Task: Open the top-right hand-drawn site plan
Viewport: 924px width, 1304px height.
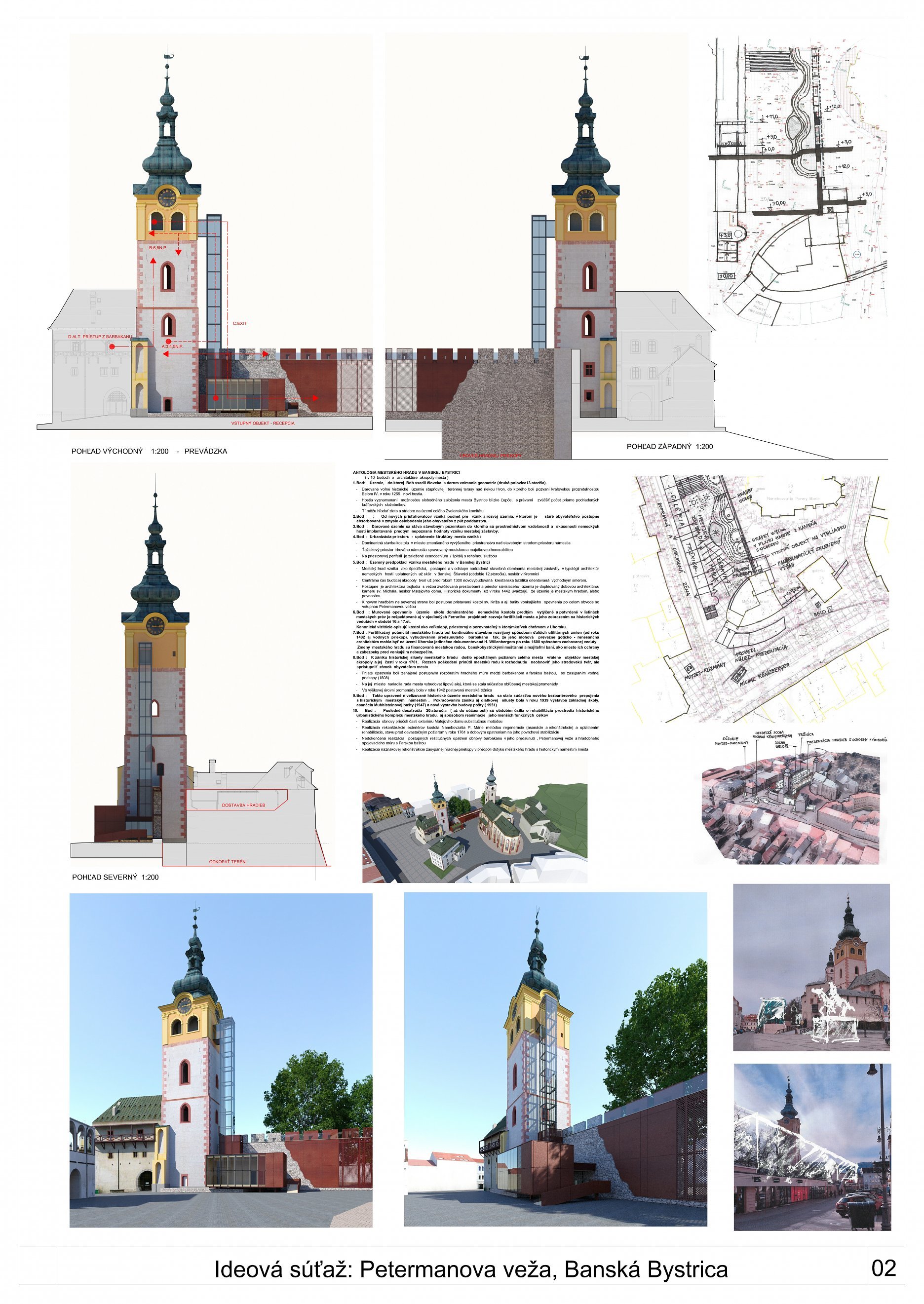Action: click(797, 182)
